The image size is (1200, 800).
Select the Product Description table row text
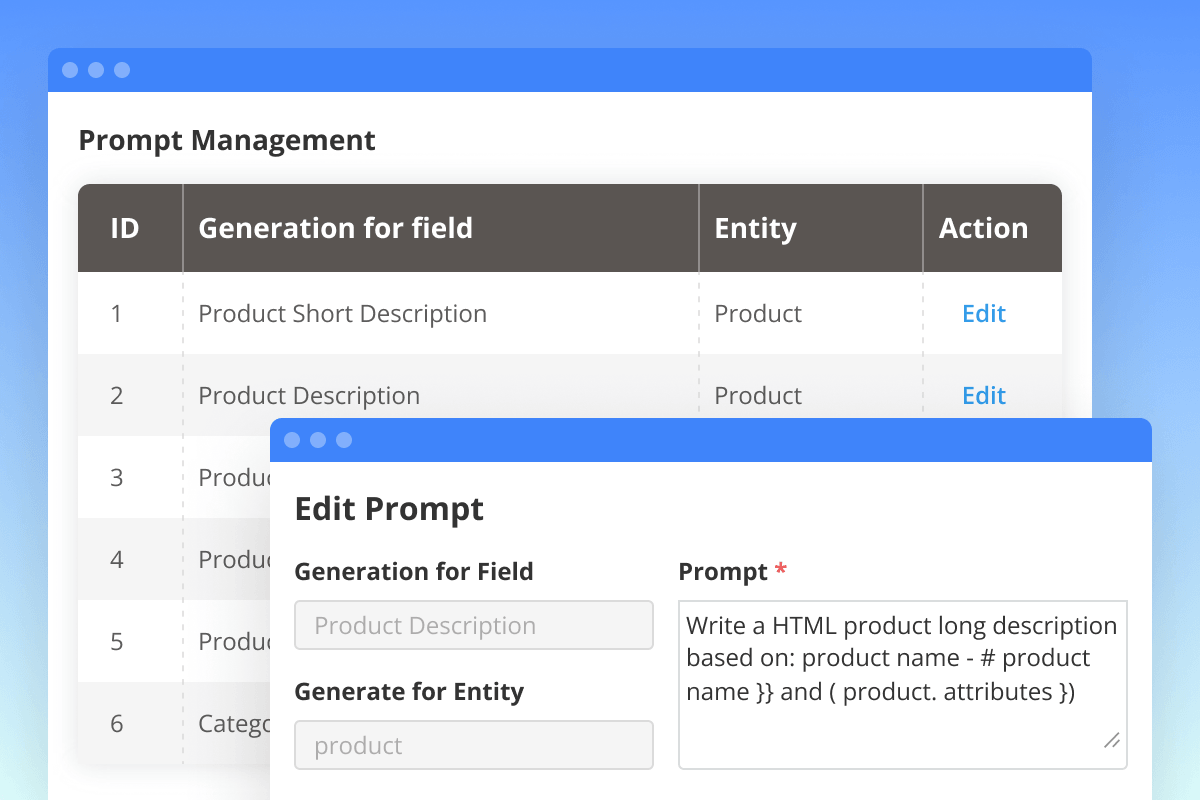(309, 396)
